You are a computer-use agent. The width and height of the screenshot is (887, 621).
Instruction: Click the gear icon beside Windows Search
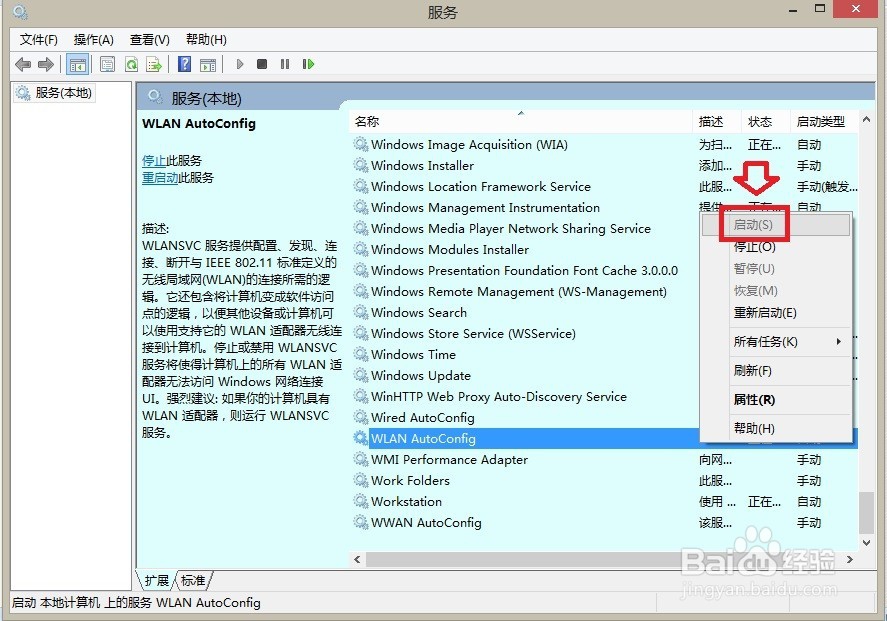coord(361,312)
